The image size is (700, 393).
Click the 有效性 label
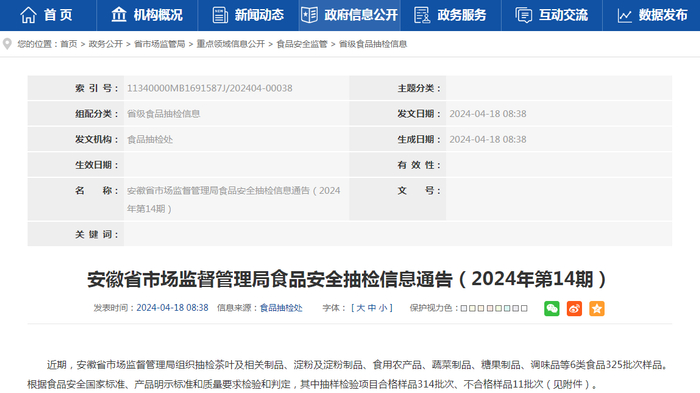tap(419, 165)
